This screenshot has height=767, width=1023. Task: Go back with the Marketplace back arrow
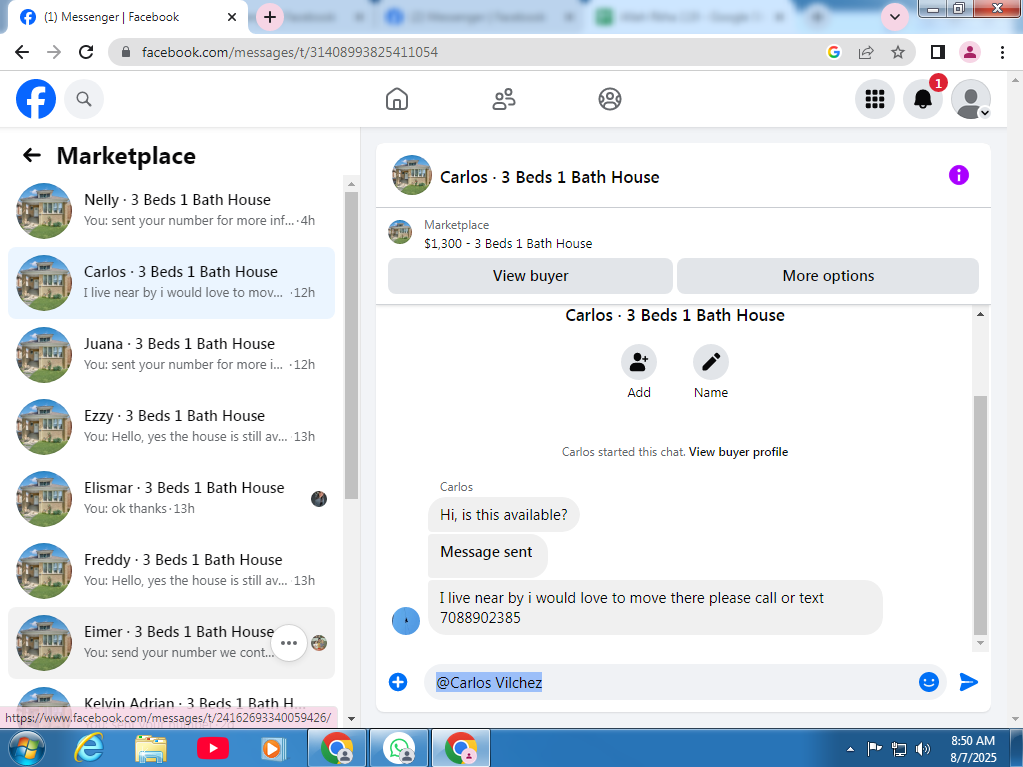point(31,155)
